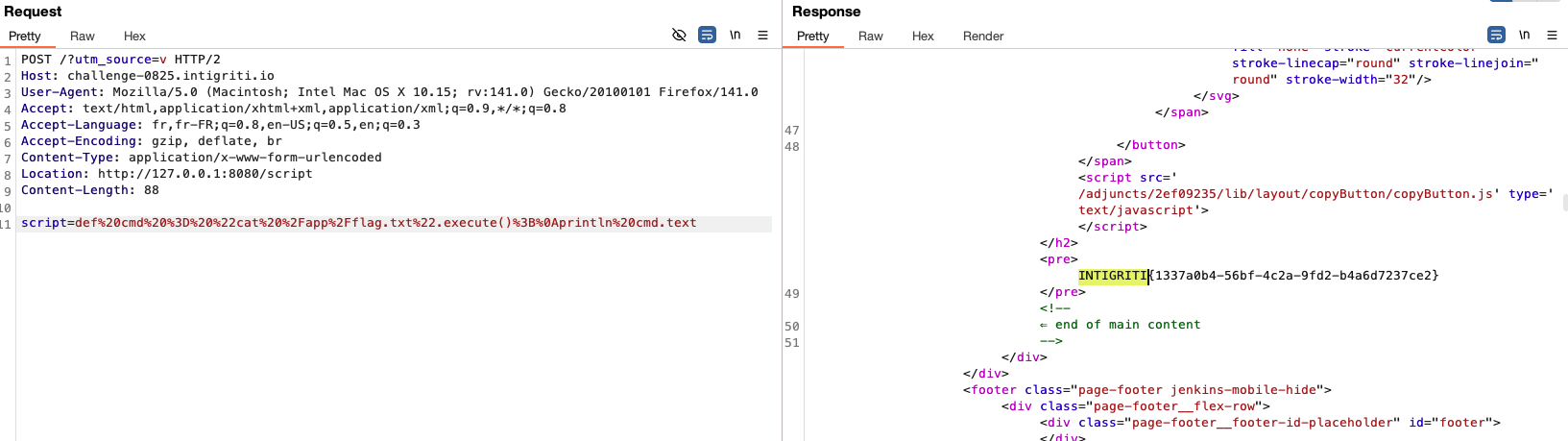Click the Content-Type header line
The width and height of the screenshot is (1568, 441).
click(x=202, y=158)
